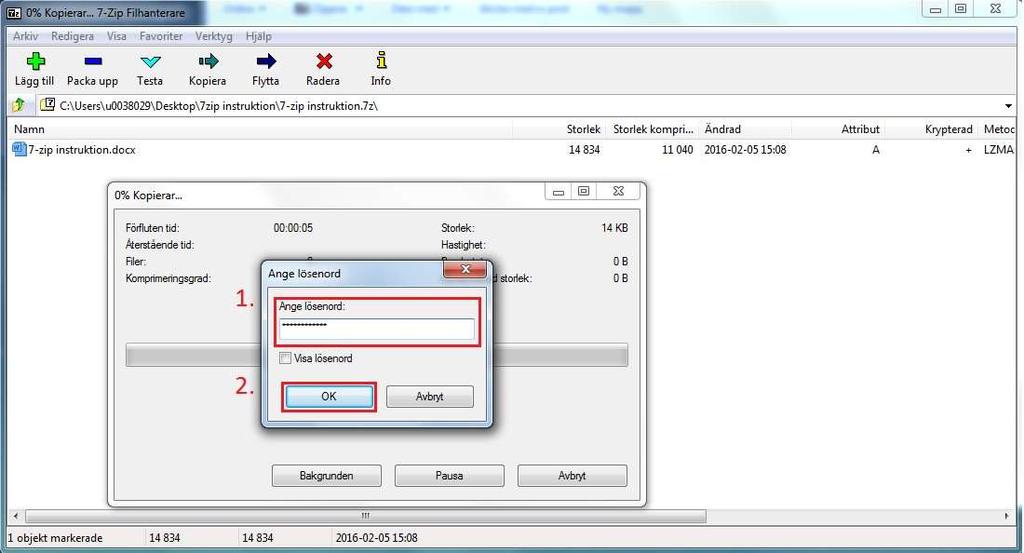This screenshot has width=1024, height=553.
Task: Maximize the 0% Kopierar progress dialog
Action: click(x=584, y=191)
